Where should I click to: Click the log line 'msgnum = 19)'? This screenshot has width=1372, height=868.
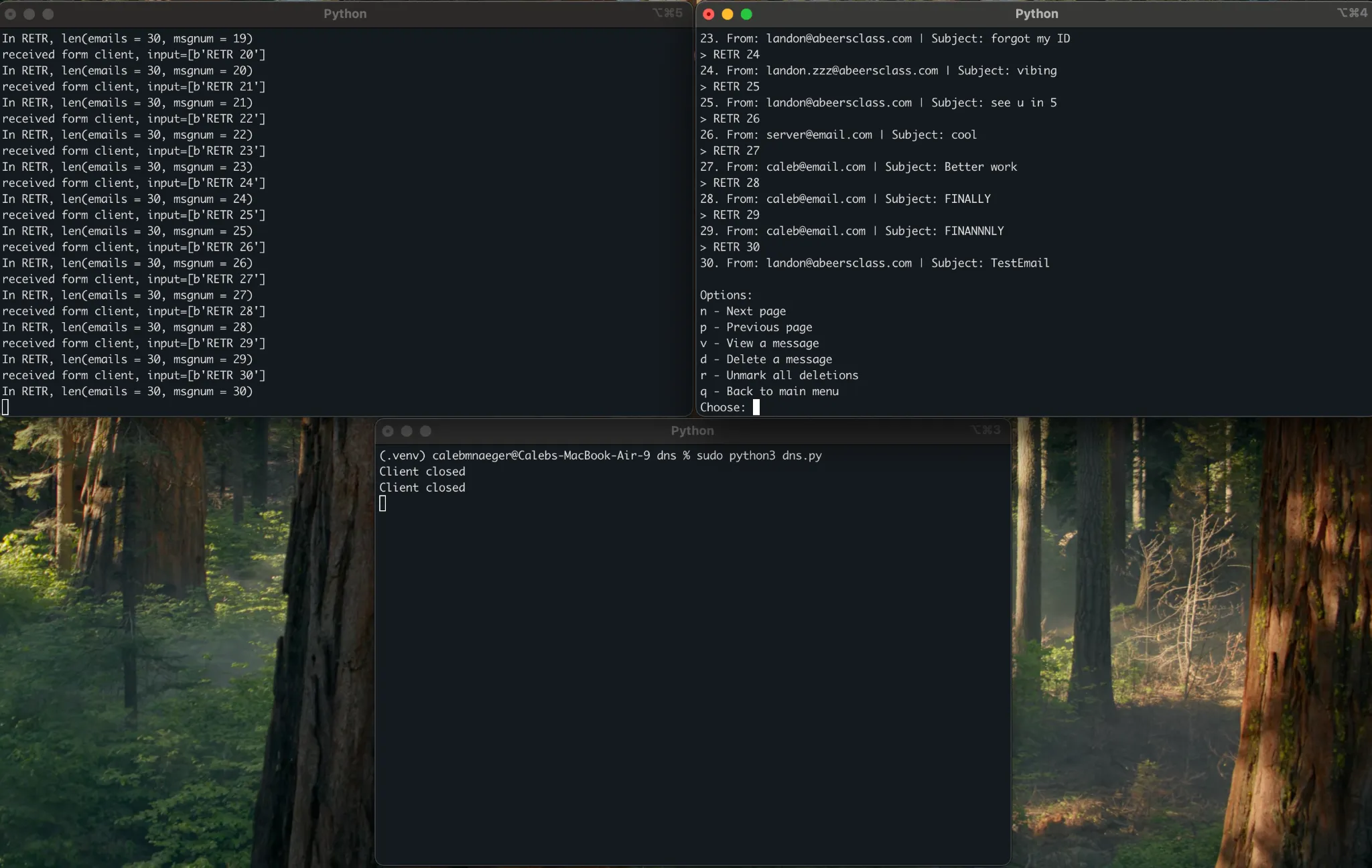click(x=127, y=38)
